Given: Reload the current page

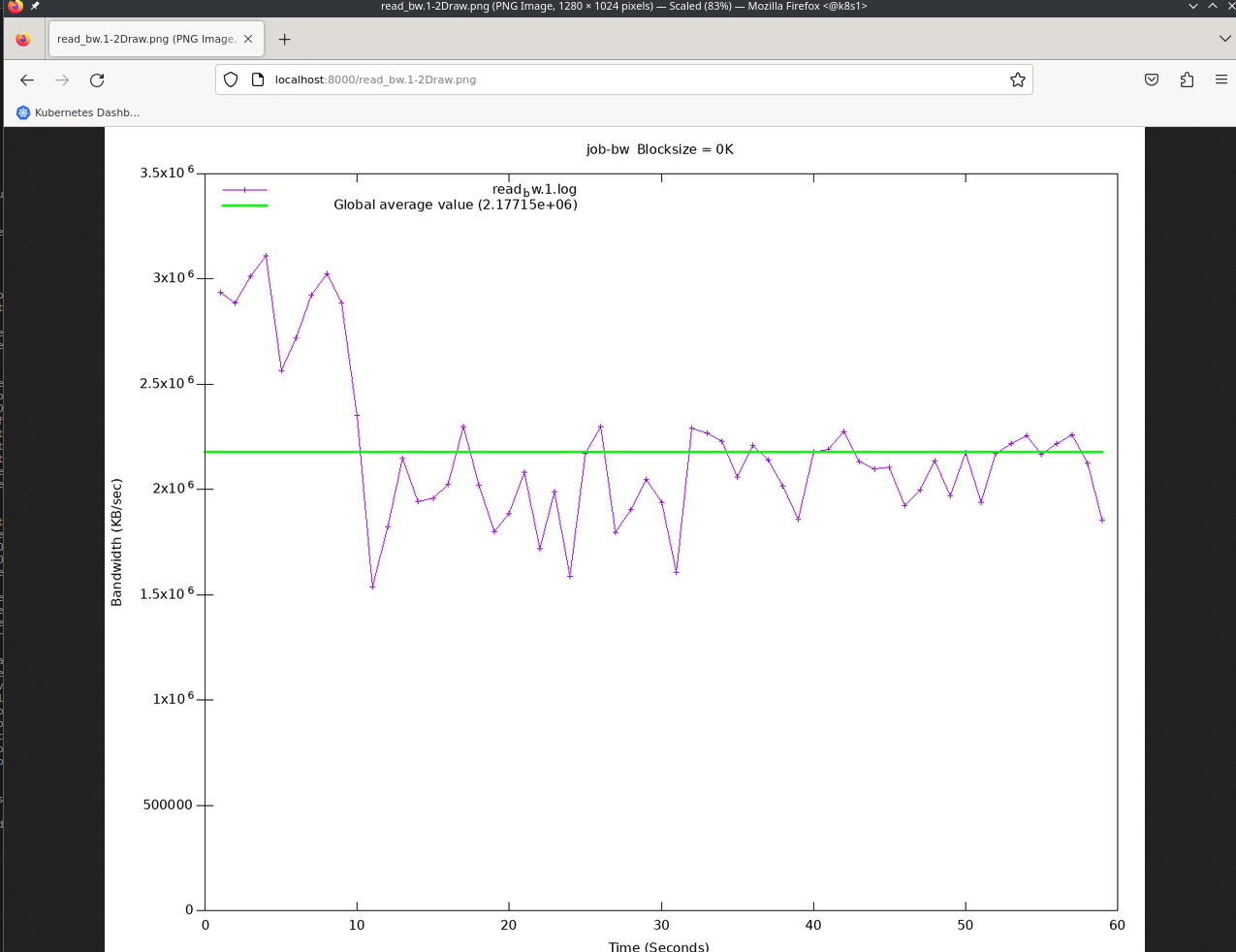Looking at the screenshot, I should tap(97, 79).
